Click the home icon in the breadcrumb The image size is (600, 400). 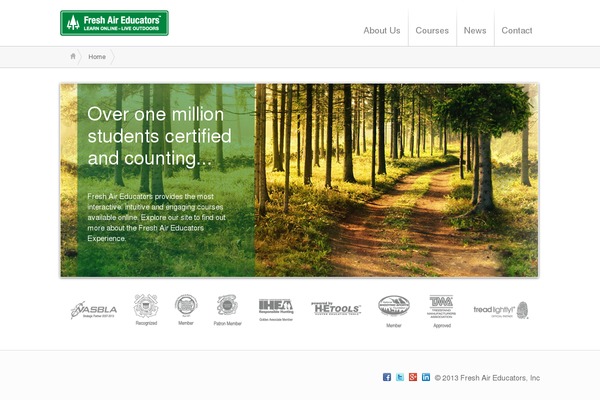[x=73, y=56]
